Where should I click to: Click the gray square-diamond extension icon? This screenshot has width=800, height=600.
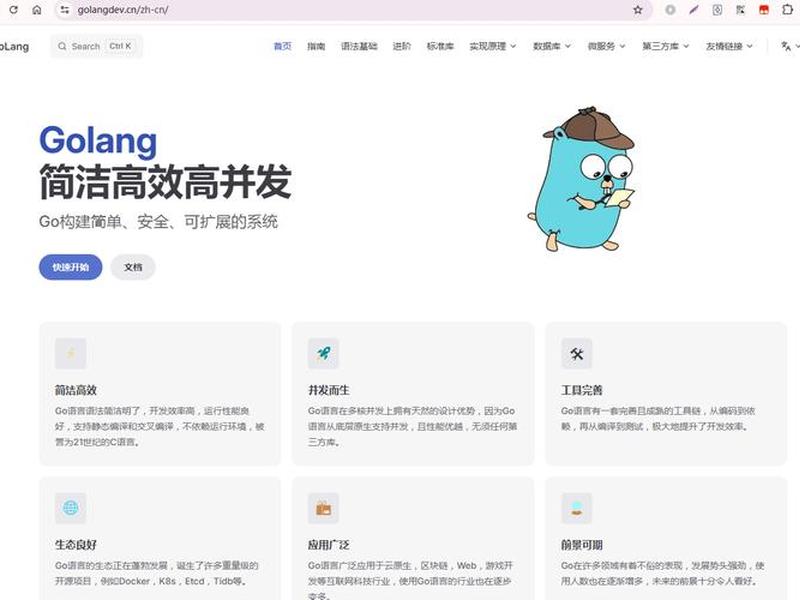pos(717,10)
